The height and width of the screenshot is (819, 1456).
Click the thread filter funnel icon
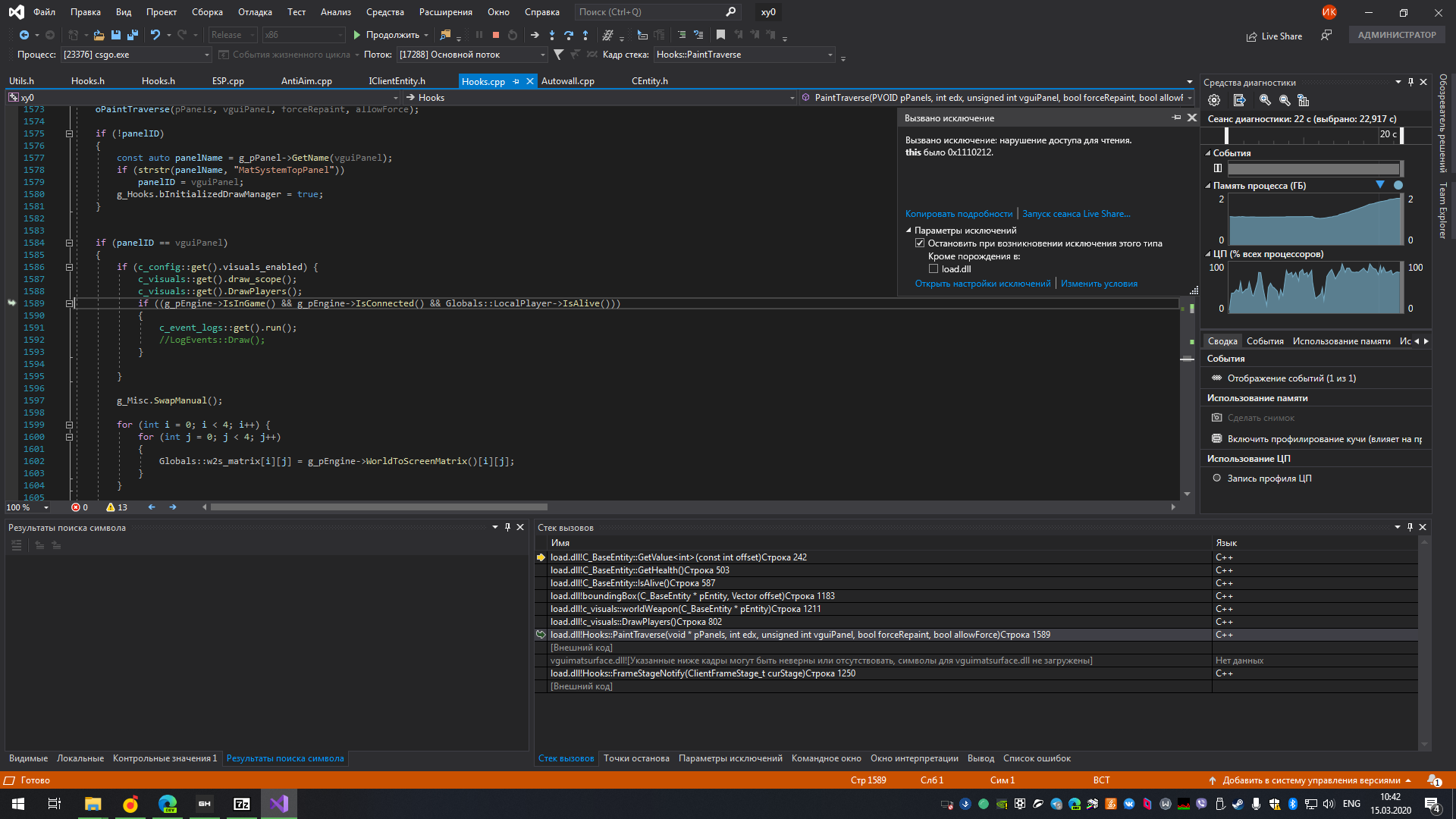click(x=559, y=55)
